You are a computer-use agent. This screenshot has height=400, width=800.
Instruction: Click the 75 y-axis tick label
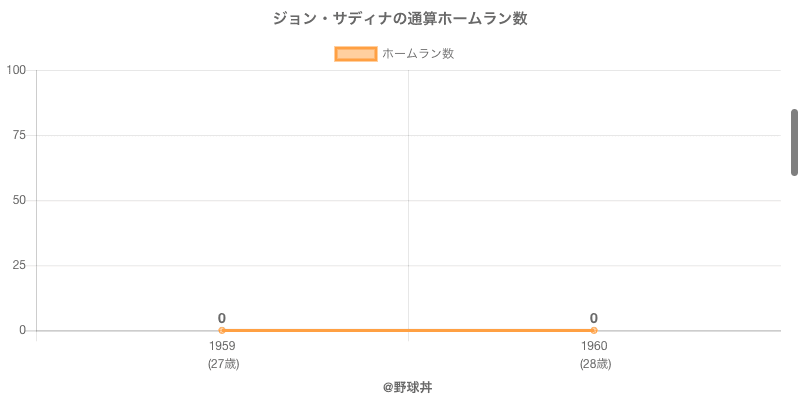(19, 135)
